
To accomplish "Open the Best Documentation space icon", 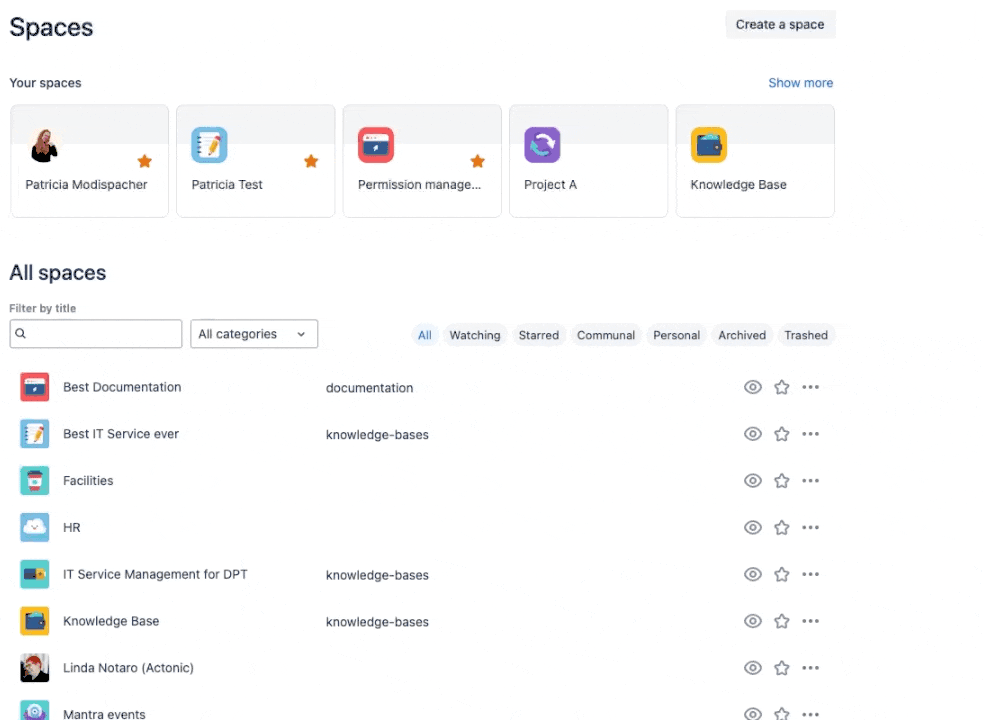I will [x=34, y=387].
